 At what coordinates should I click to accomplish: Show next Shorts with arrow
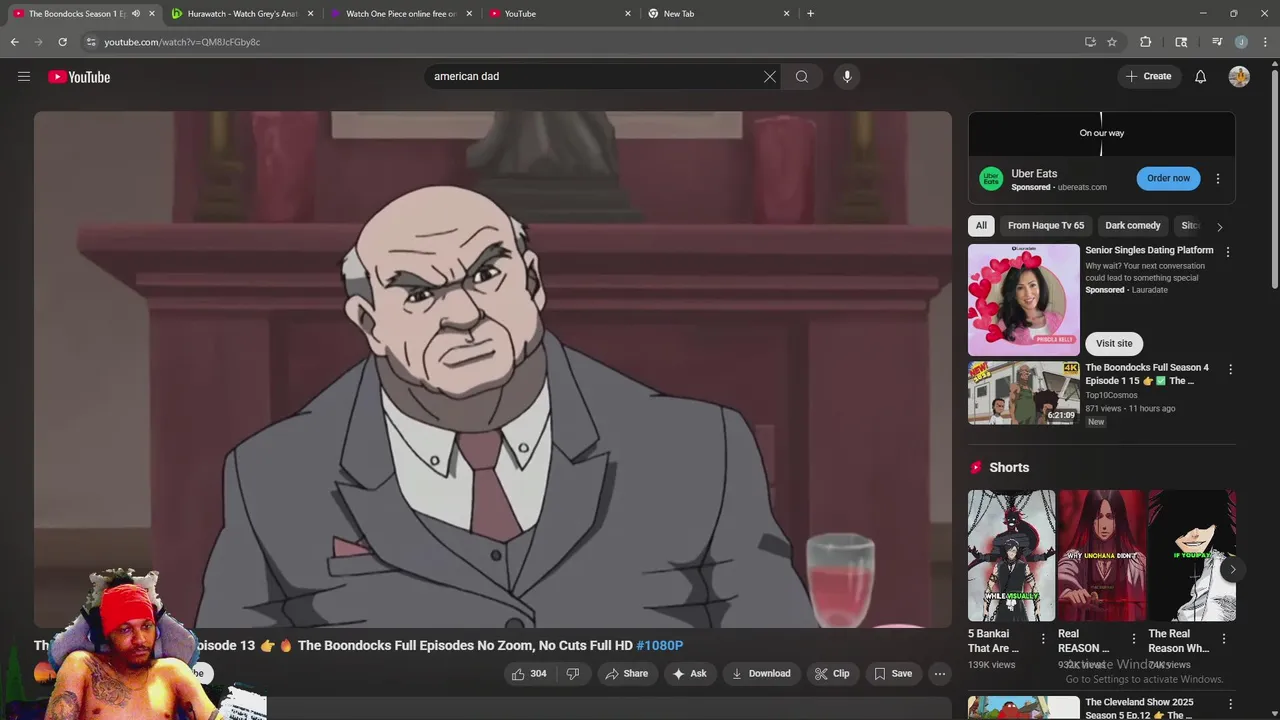1232,569
